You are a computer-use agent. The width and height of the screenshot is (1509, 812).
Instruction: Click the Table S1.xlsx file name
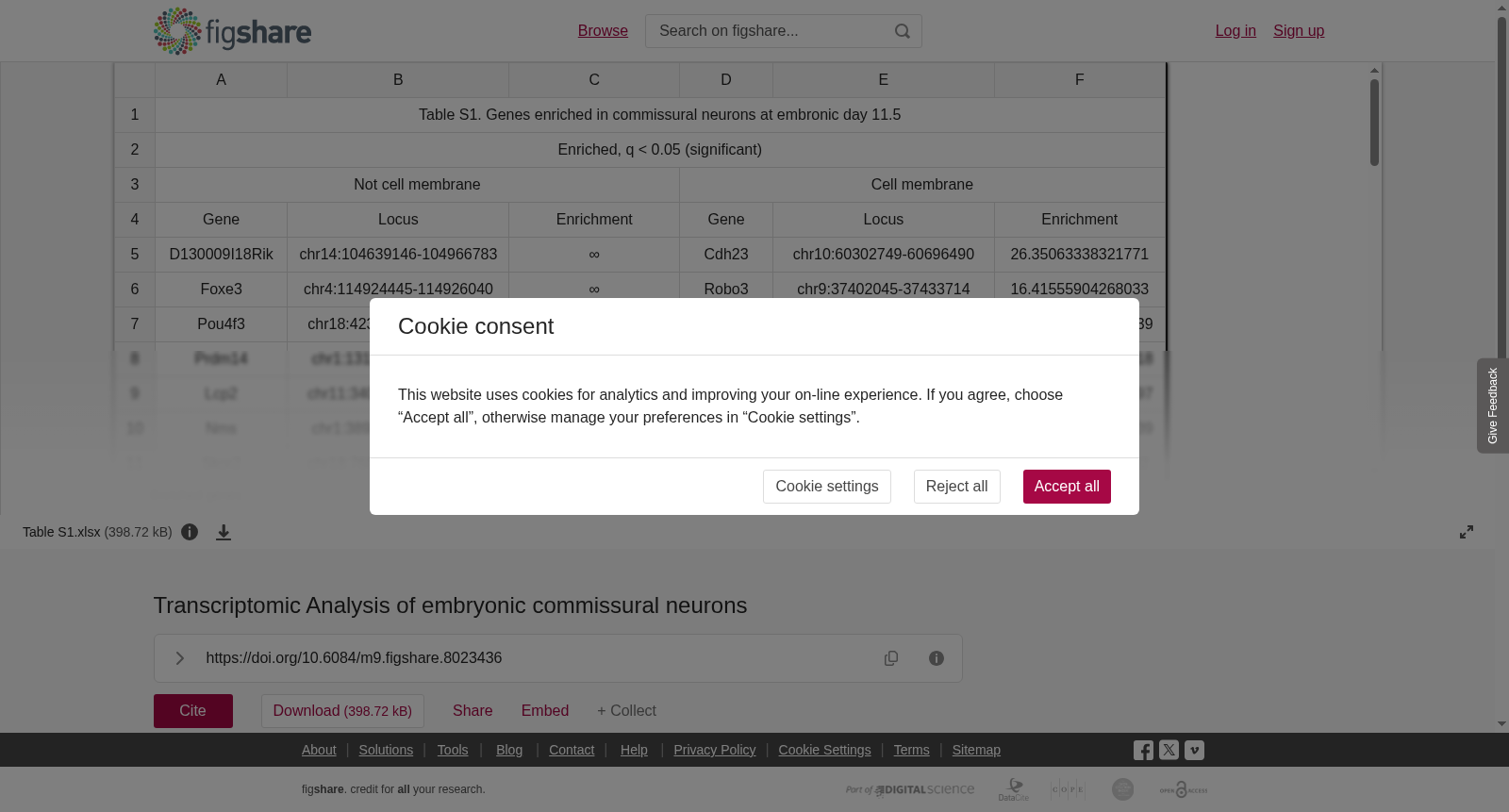61,532
